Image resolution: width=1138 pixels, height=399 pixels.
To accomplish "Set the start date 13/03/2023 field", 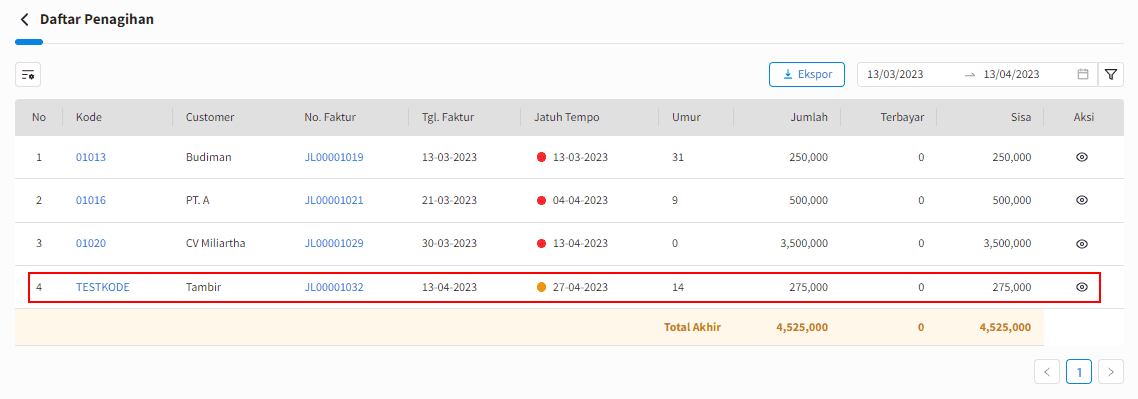I will (x=895, y=74).
